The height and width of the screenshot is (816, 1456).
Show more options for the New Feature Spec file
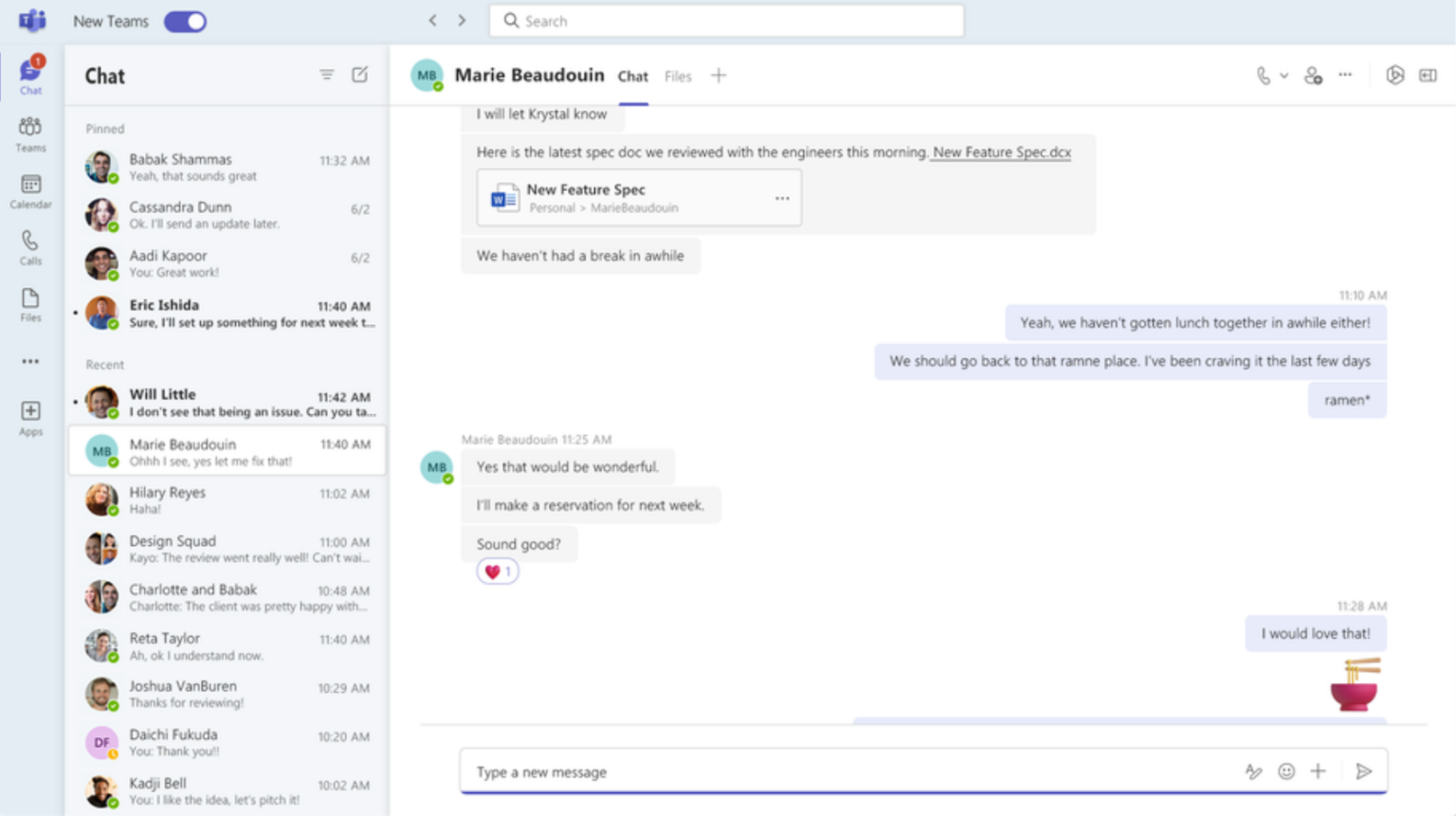click(782, 197)
